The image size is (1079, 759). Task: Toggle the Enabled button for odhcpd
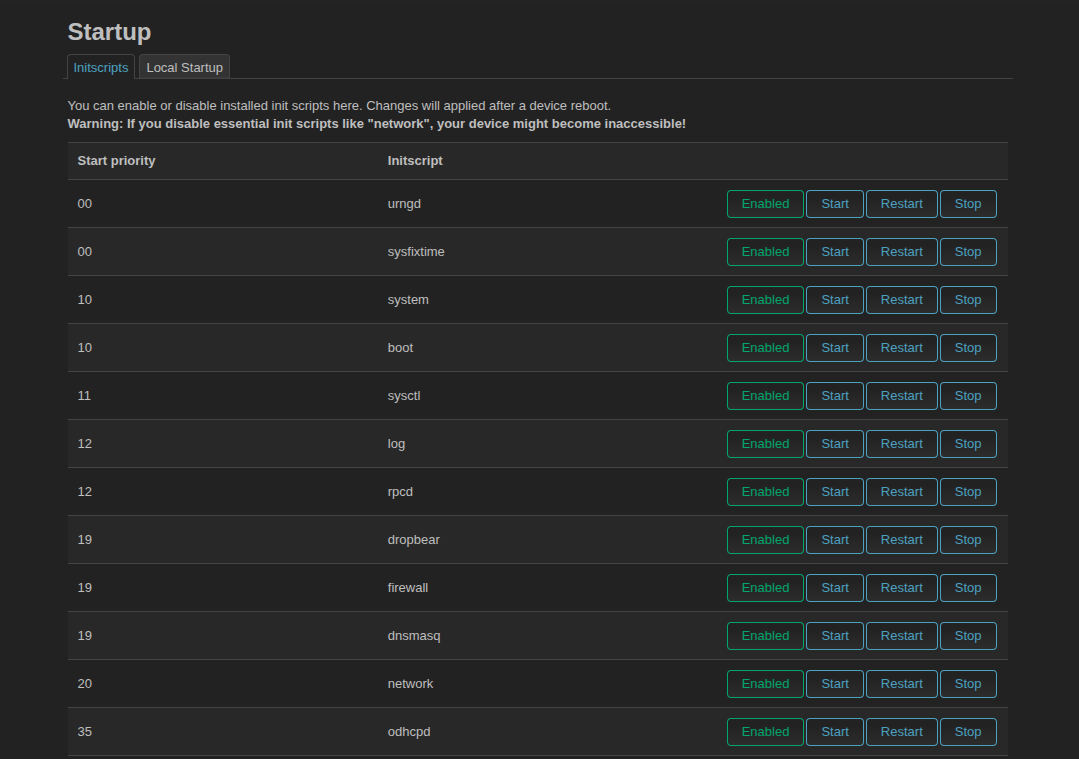[765, 732]
